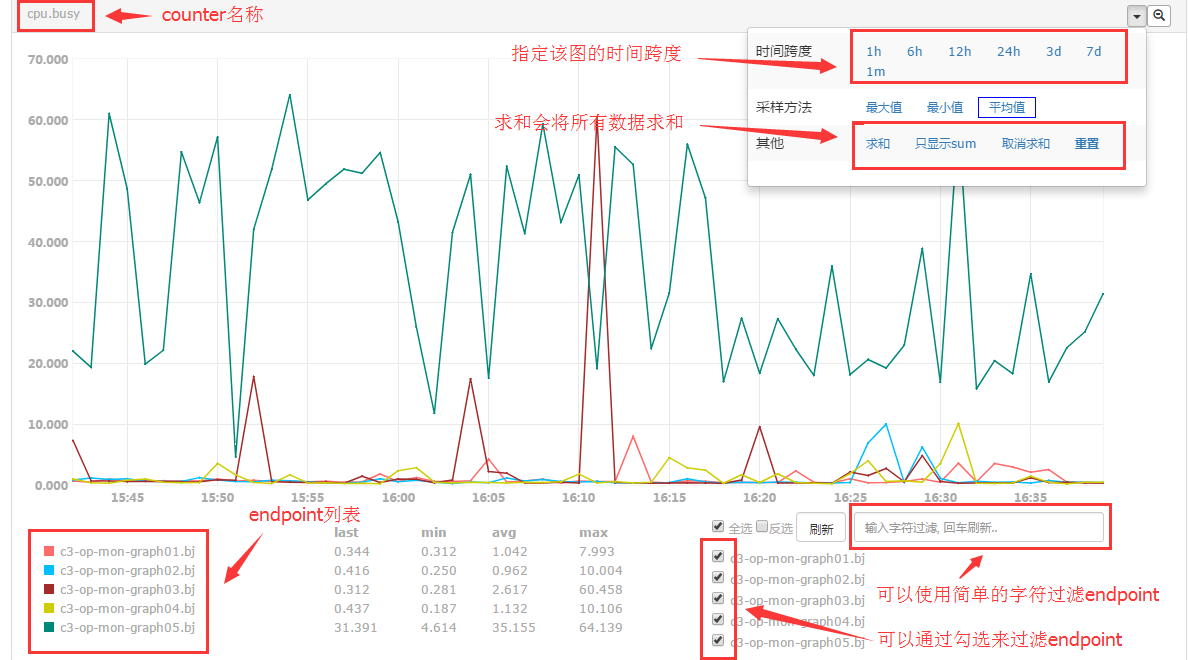Click 重置 to reset chart
The image size is (1188, 660).
(1087, 144)
